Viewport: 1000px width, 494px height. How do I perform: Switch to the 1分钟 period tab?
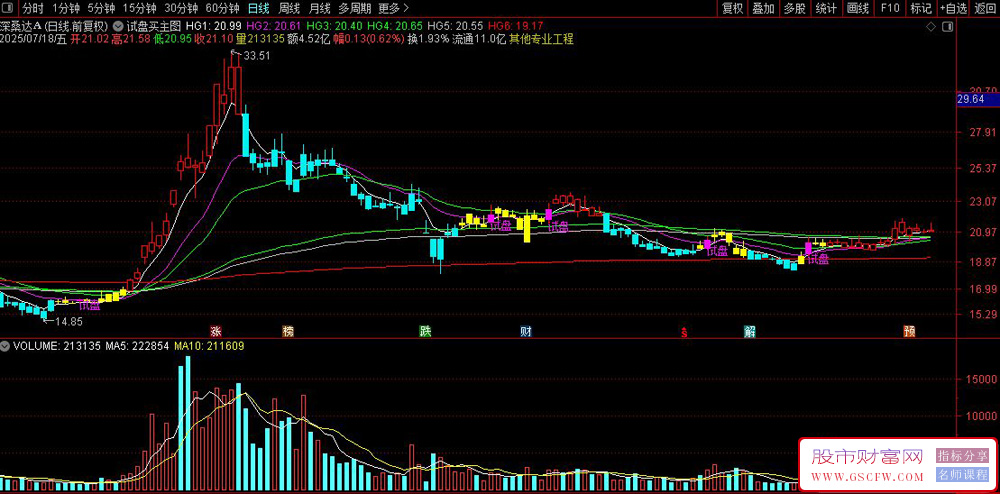click(x=66, y=8)
